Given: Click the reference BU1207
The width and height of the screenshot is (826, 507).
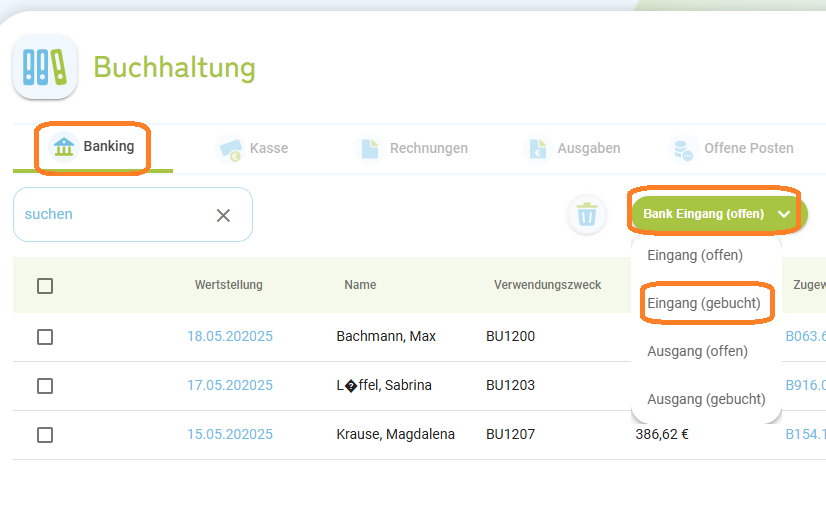Looking at the screenshot, I should (x=510, y=434).
